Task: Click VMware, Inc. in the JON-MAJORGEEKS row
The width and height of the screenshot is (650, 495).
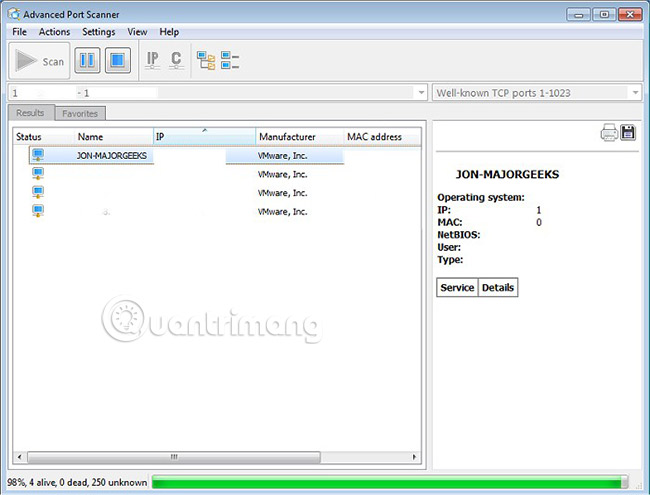Action: 282,156
